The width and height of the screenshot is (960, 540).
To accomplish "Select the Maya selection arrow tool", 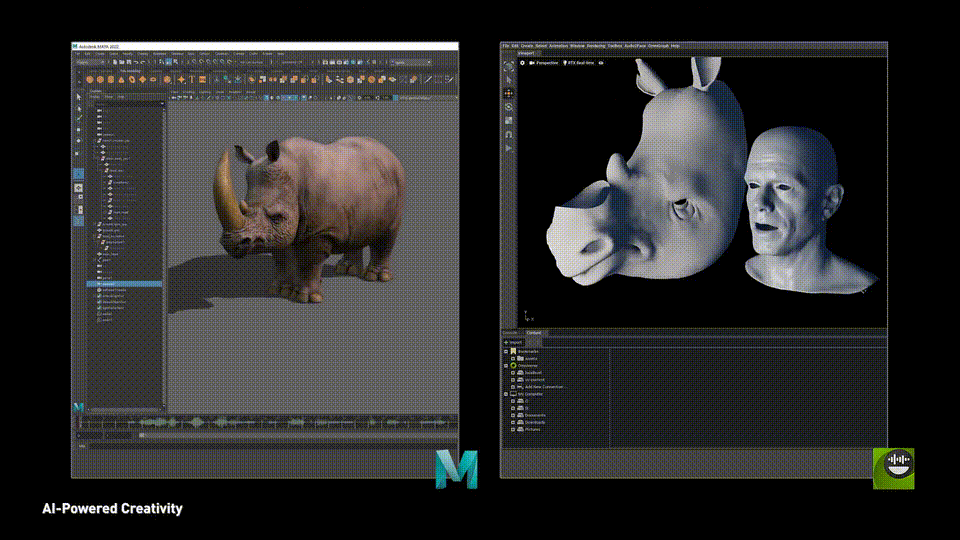I will [x=79, y=97].
